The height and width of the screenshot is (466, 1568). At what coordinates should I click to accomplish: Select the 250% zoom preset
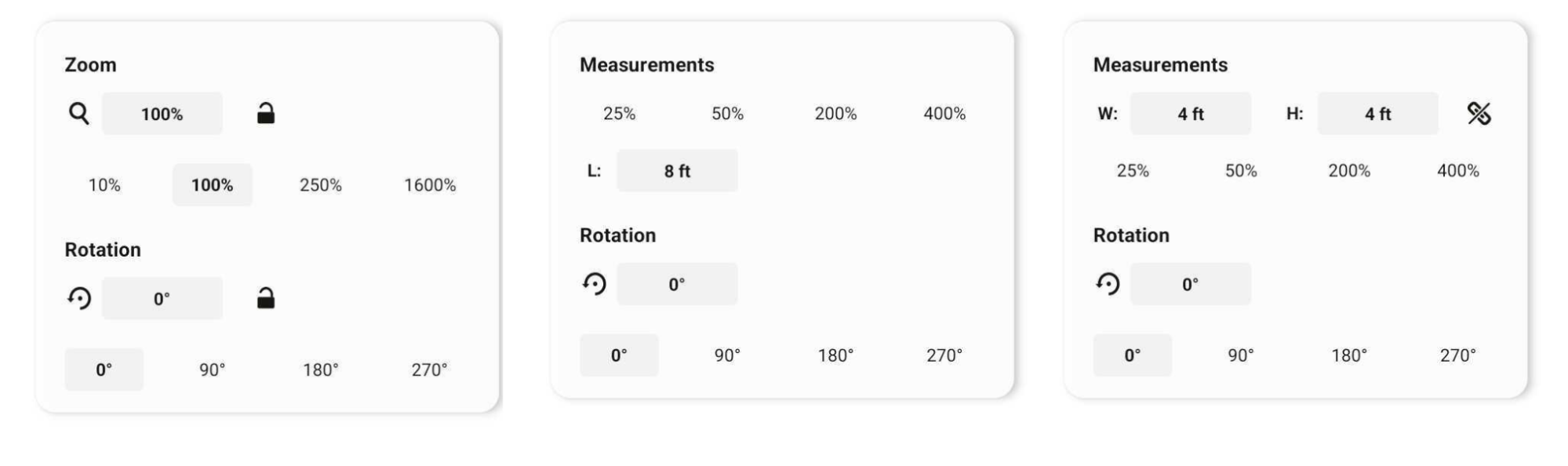pos(321,185)
